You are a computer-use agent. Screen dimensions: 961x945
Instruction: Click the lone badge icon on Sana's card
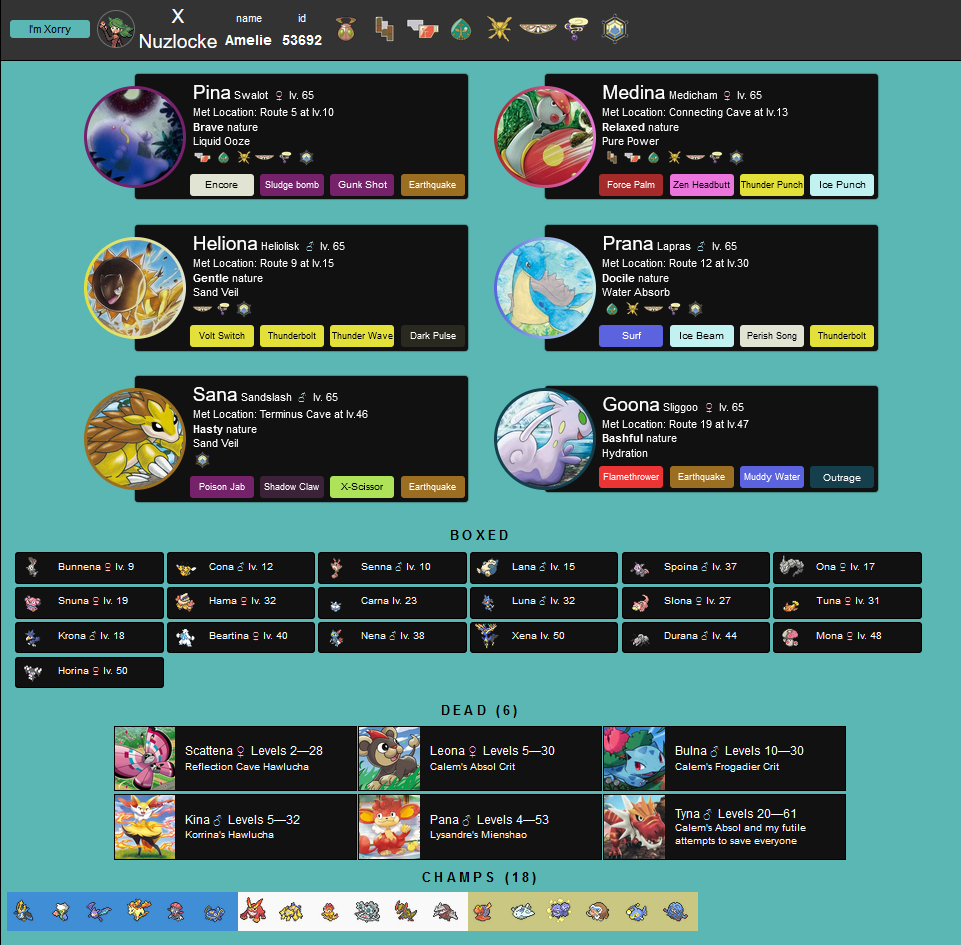coord(202,460)
